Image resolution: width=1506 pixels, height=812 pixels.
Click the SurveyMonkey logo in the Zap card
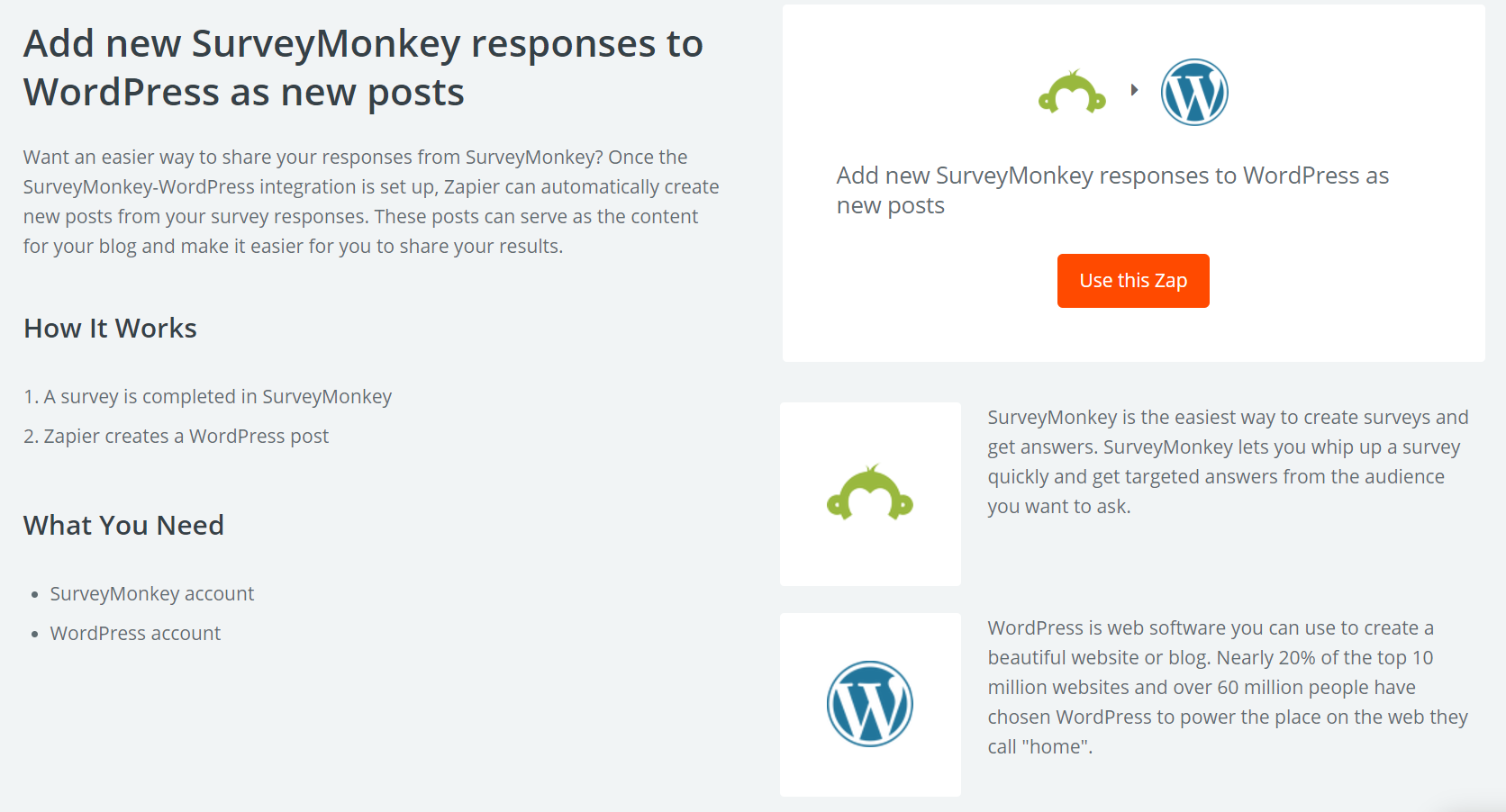tap(1073, 92)
